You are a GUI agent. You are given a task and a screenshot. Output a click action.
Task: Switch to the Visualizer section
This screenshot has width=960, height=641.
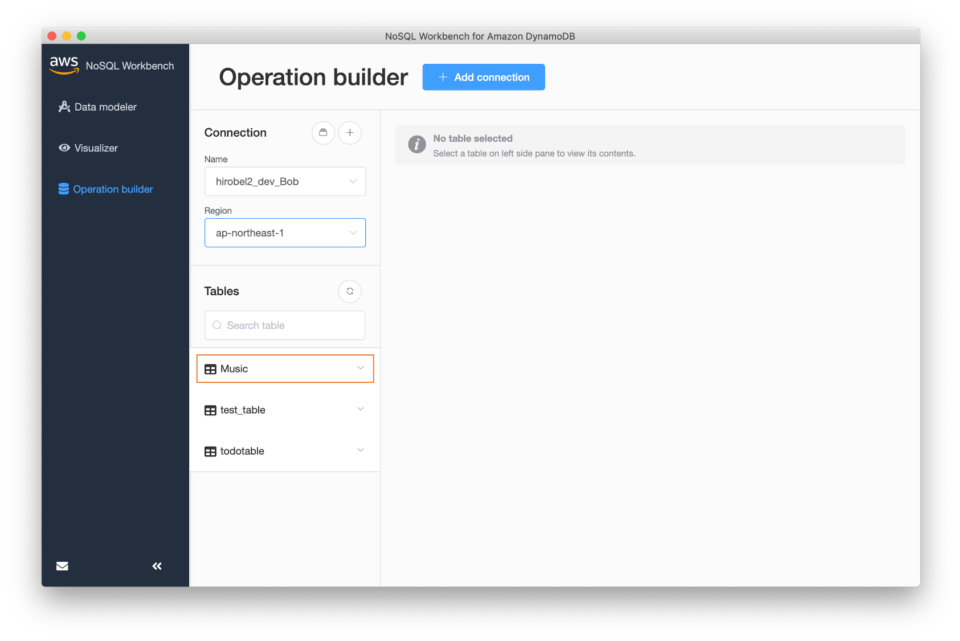coord(94,147)
